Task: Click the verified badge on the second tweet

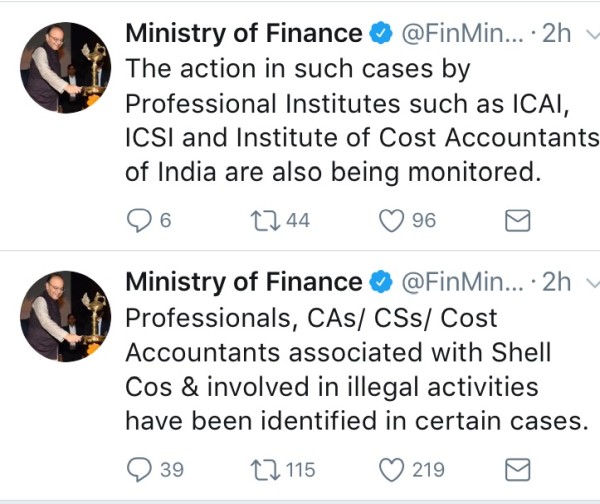Action: point(381,283)
